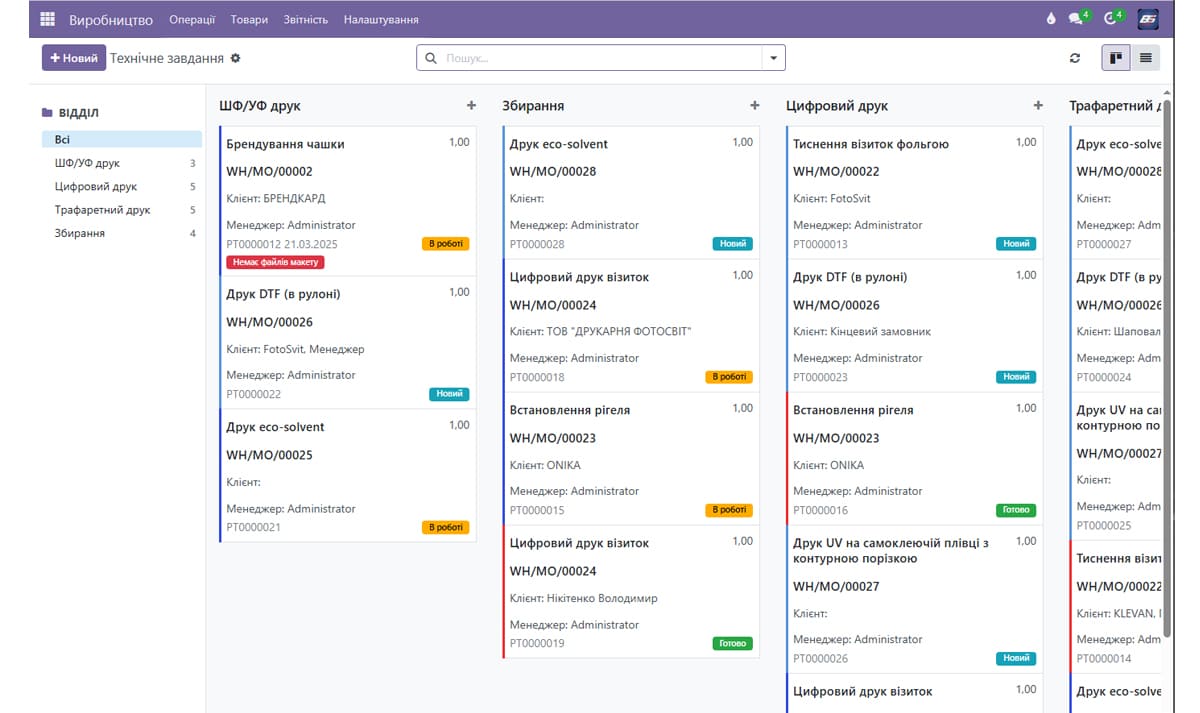Expand the search options dropdown arrow

773,58
